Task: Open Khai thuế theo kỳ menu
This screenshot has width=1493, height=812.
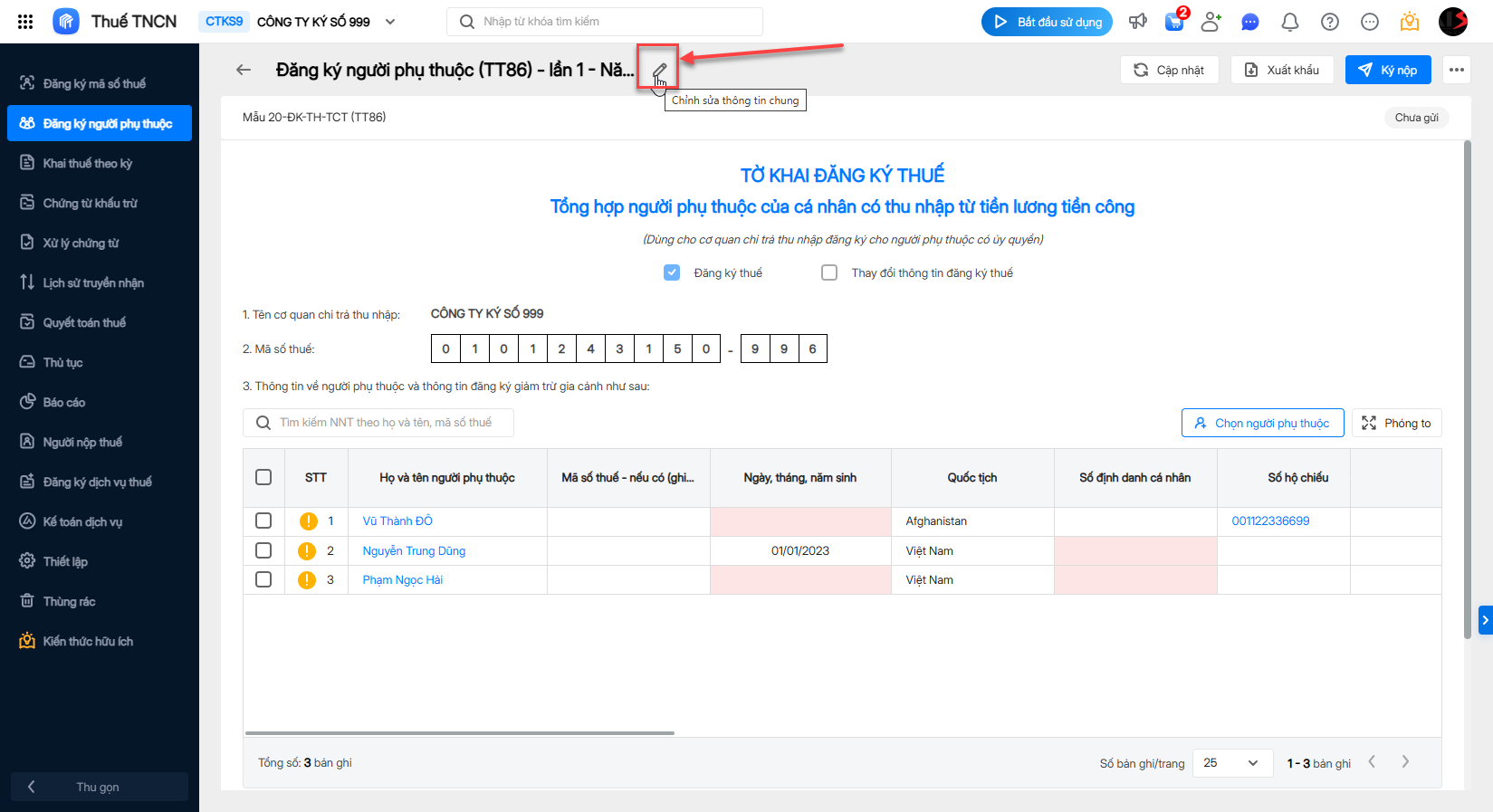Action: 100,163
